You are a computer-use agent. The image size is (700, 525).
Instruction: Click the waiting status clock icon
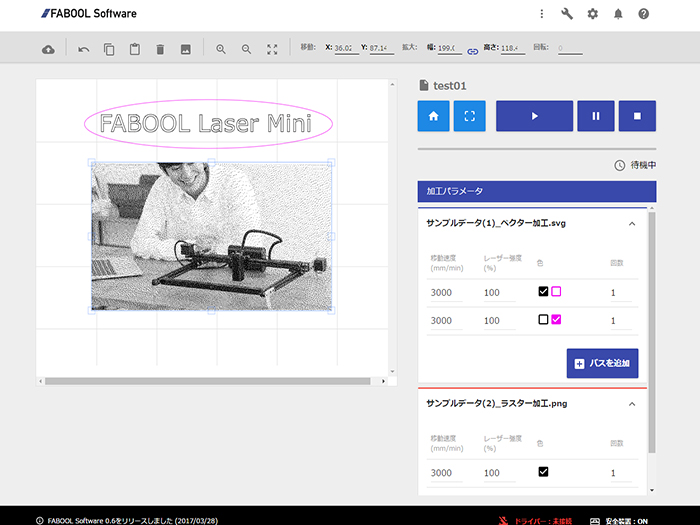[x=620, y=165]
